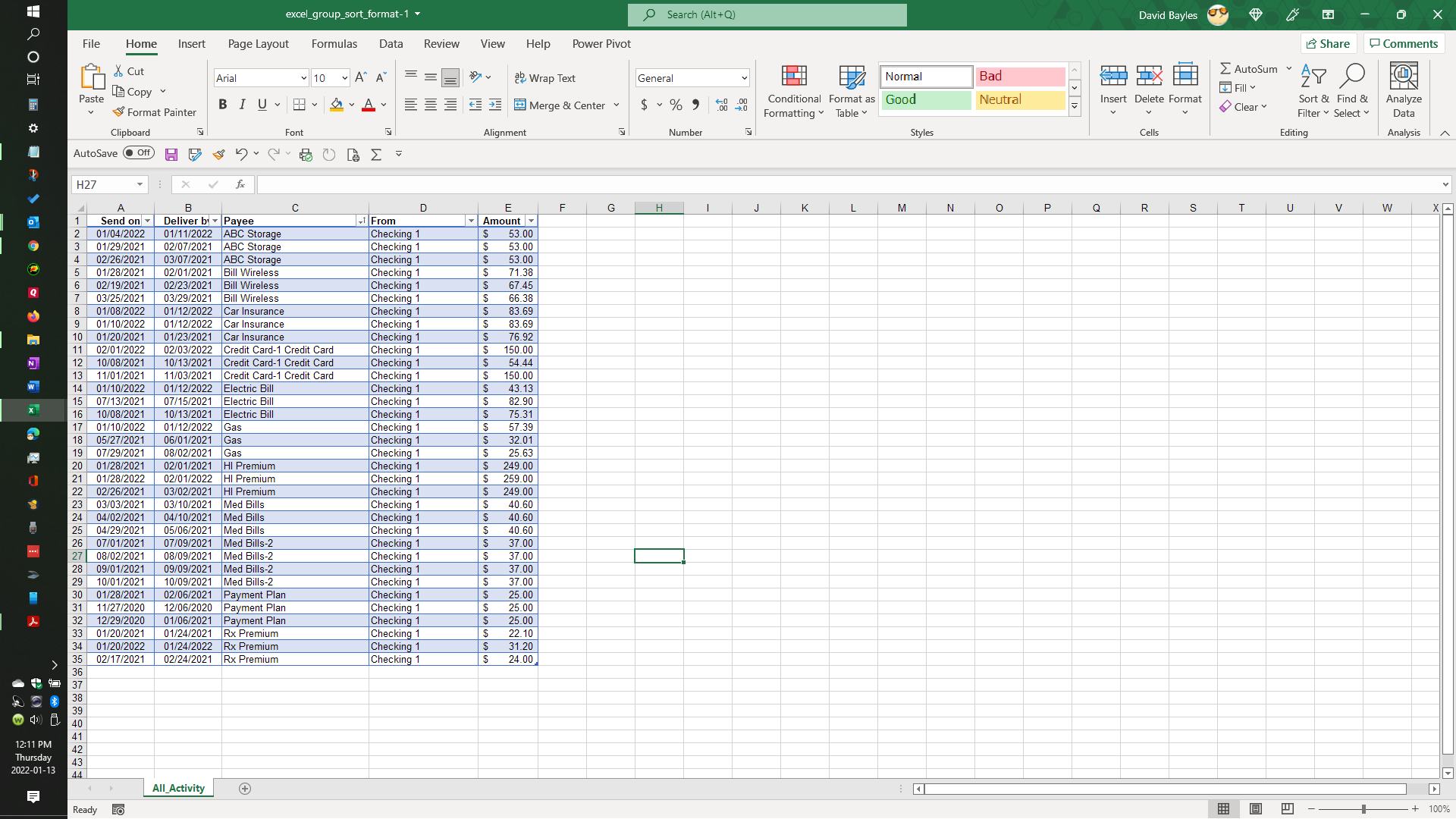Apply Bold formatting

click(222, 105)
